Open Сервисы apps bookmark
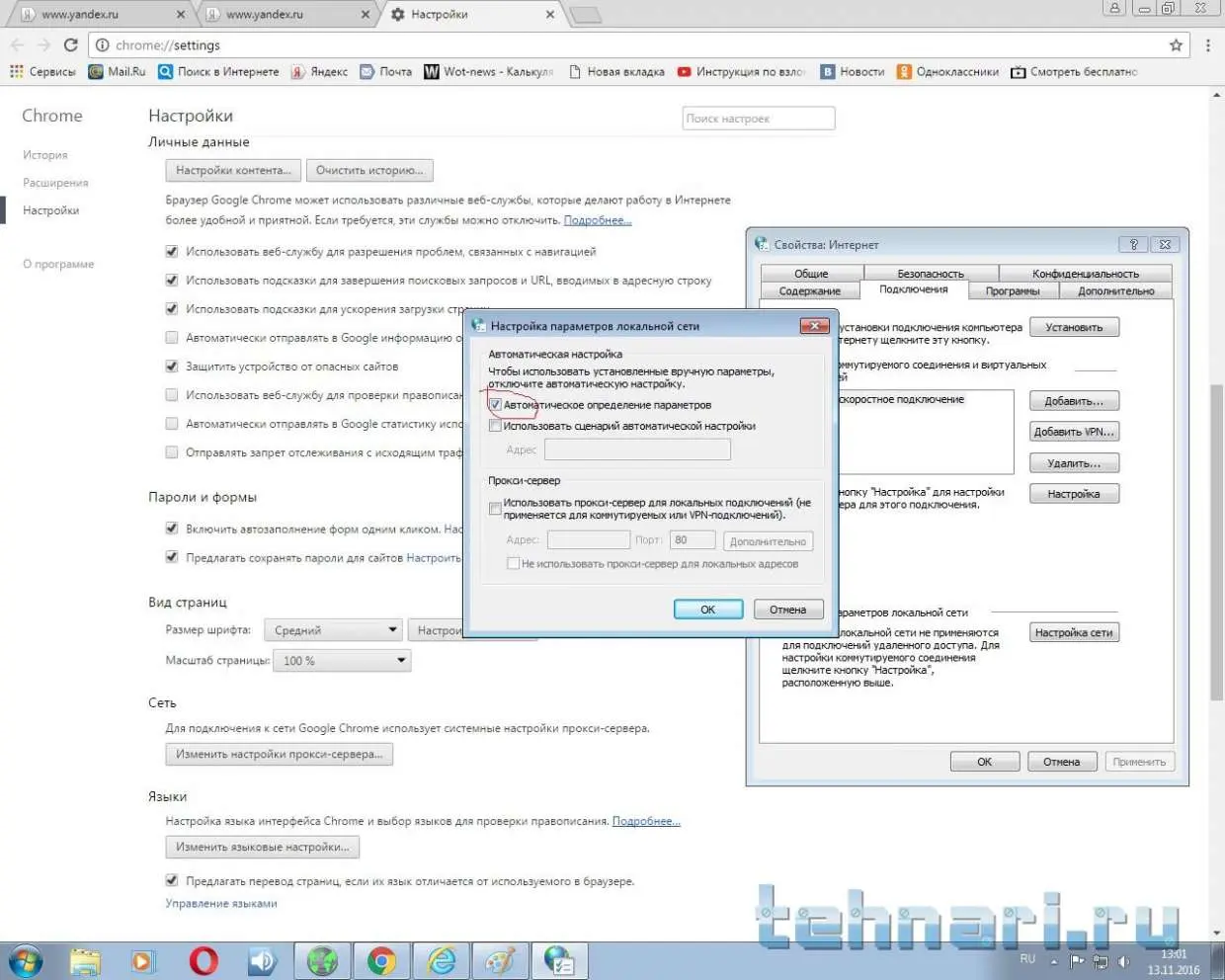The image size is (1225, 980). (42, 71)
